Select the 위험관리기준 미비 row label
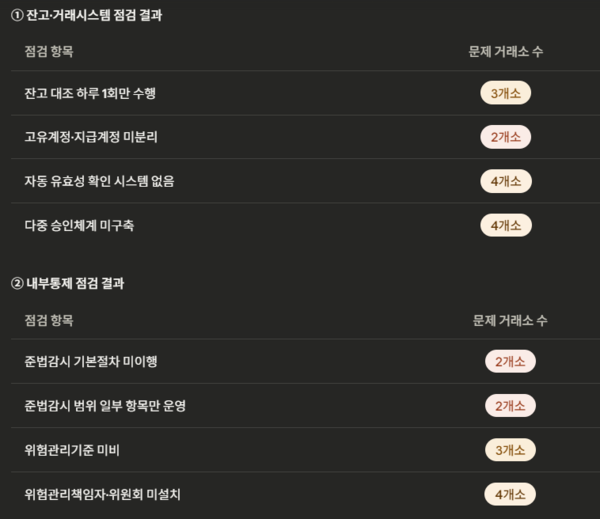This screenshot has width=600, height=519. click(x=72, y=450)
